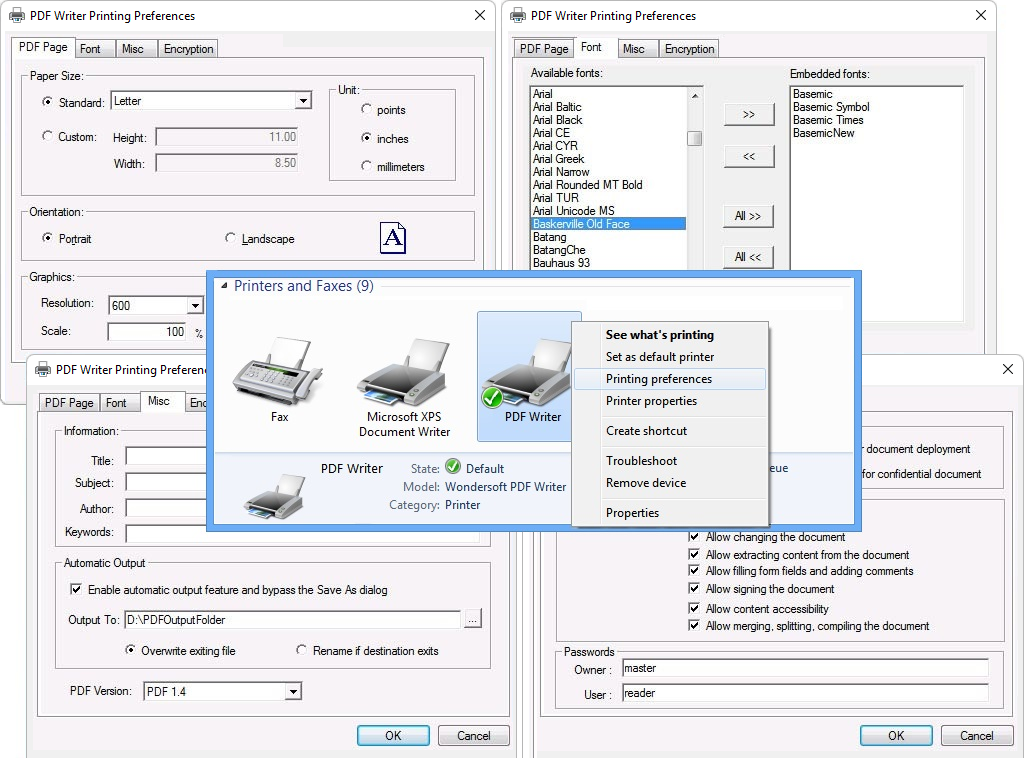Screen dimensions: 1024x758
Task: Click OK in the Misc preferences window
Action: click(393, 736)
